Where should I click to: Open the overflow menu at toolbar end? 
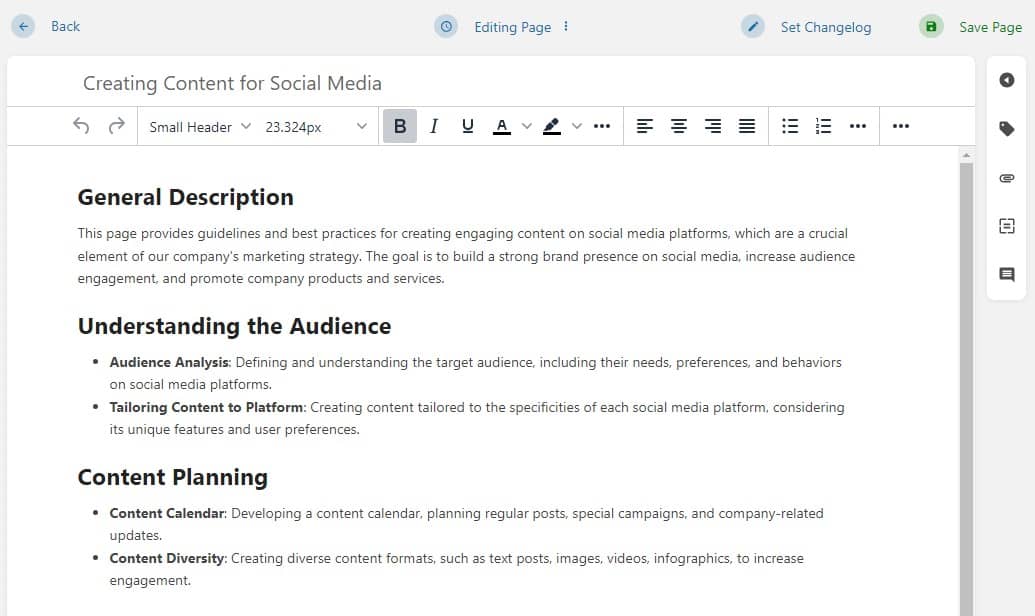tap(901, 126)
